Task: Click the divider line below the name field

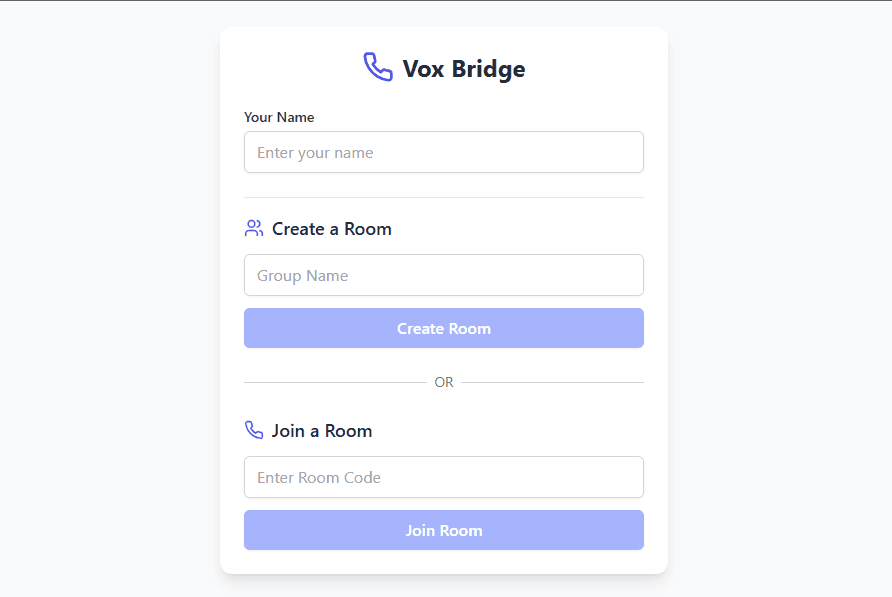Action: 443,197
